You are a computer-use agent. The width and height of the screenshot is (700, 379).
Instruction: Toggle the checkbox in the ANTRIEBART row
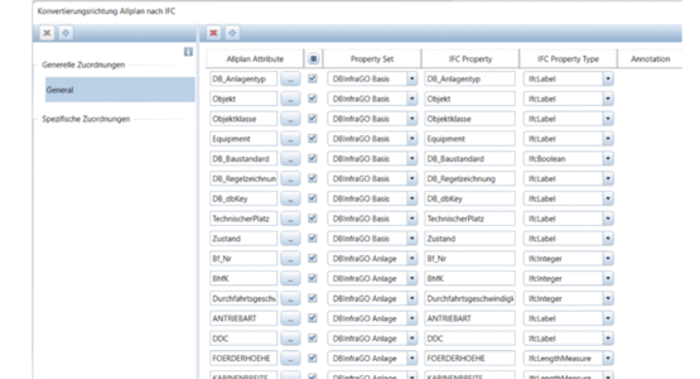click(x=312, y=318)
